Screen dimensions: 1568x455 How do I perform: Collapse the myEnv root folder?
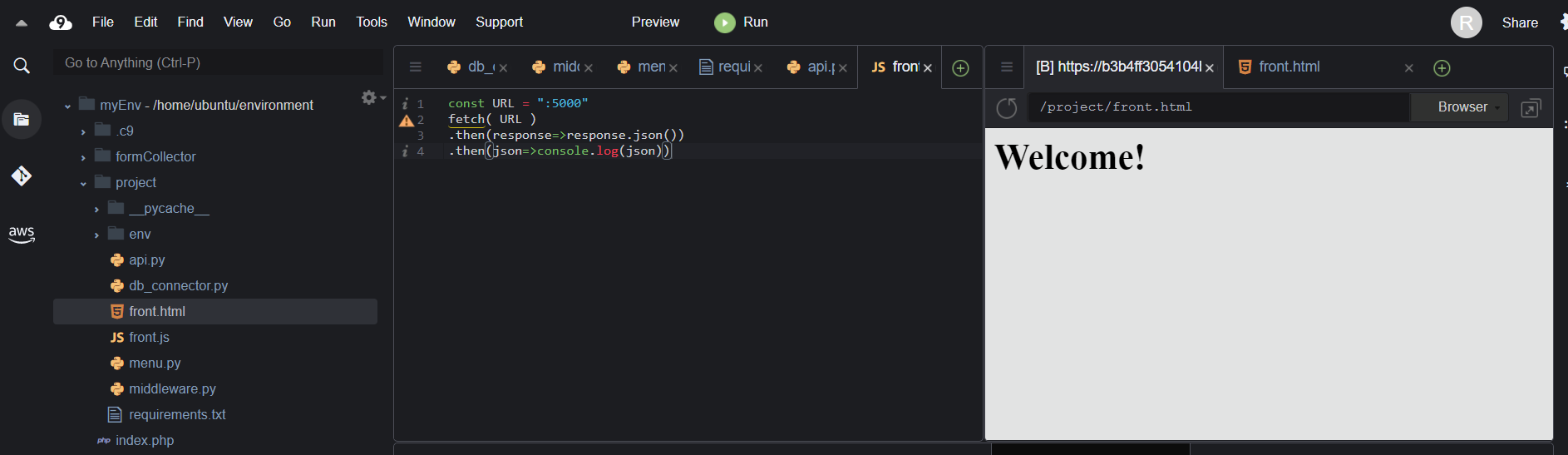(67, 106)
